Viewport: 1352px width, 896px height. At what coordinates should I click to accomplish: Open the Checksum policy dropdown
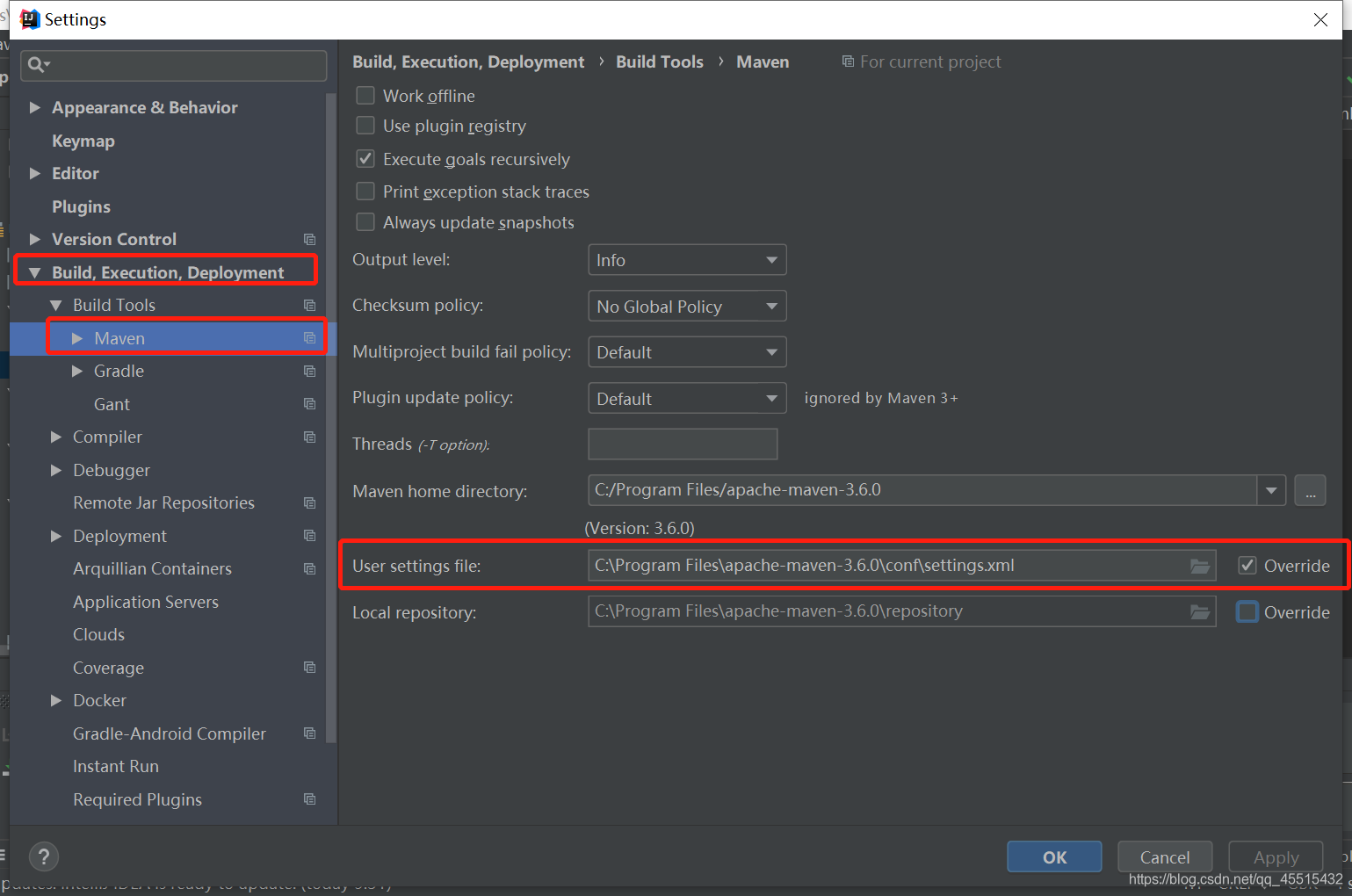(687, 307)
